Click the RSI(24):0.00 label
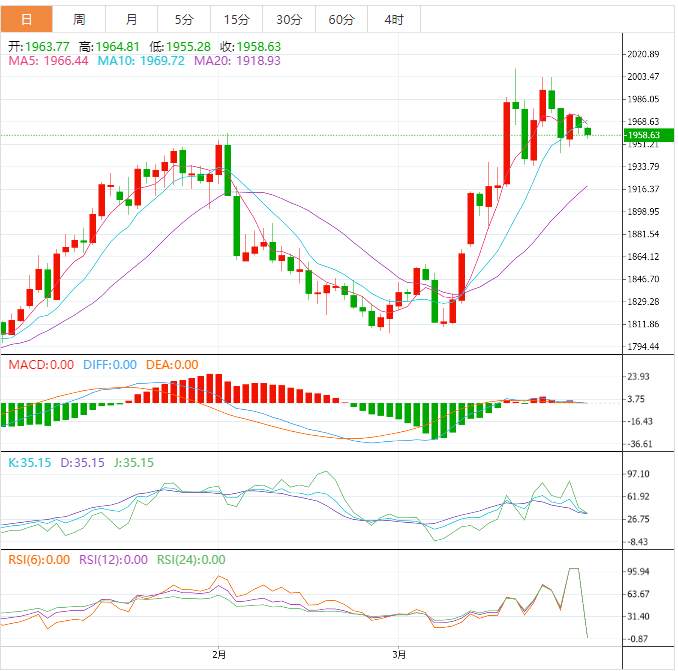This screenshot has width=678, height=671. point(191,560)
